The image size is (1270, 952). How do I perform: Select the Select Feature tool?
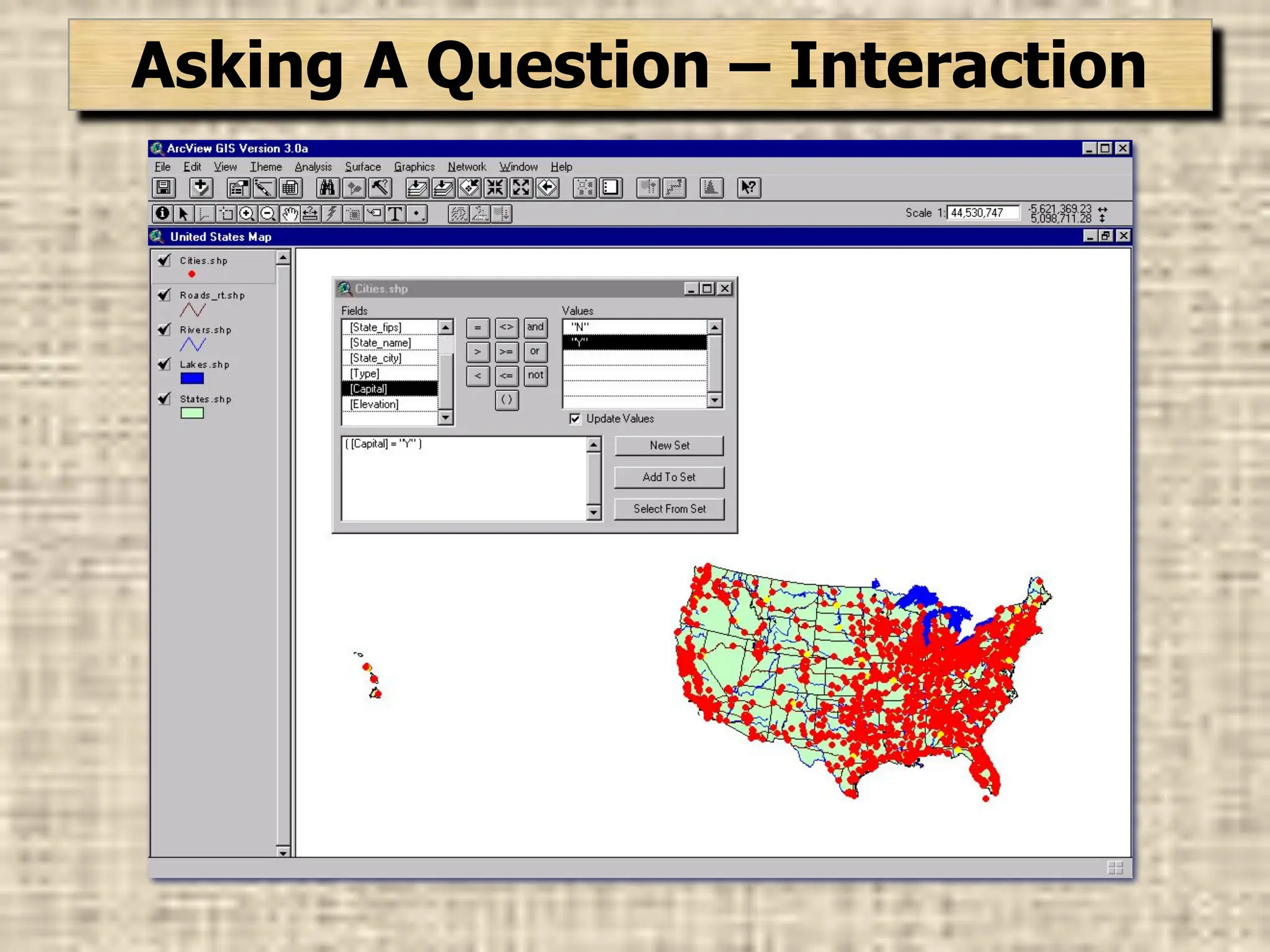point(226,214)
